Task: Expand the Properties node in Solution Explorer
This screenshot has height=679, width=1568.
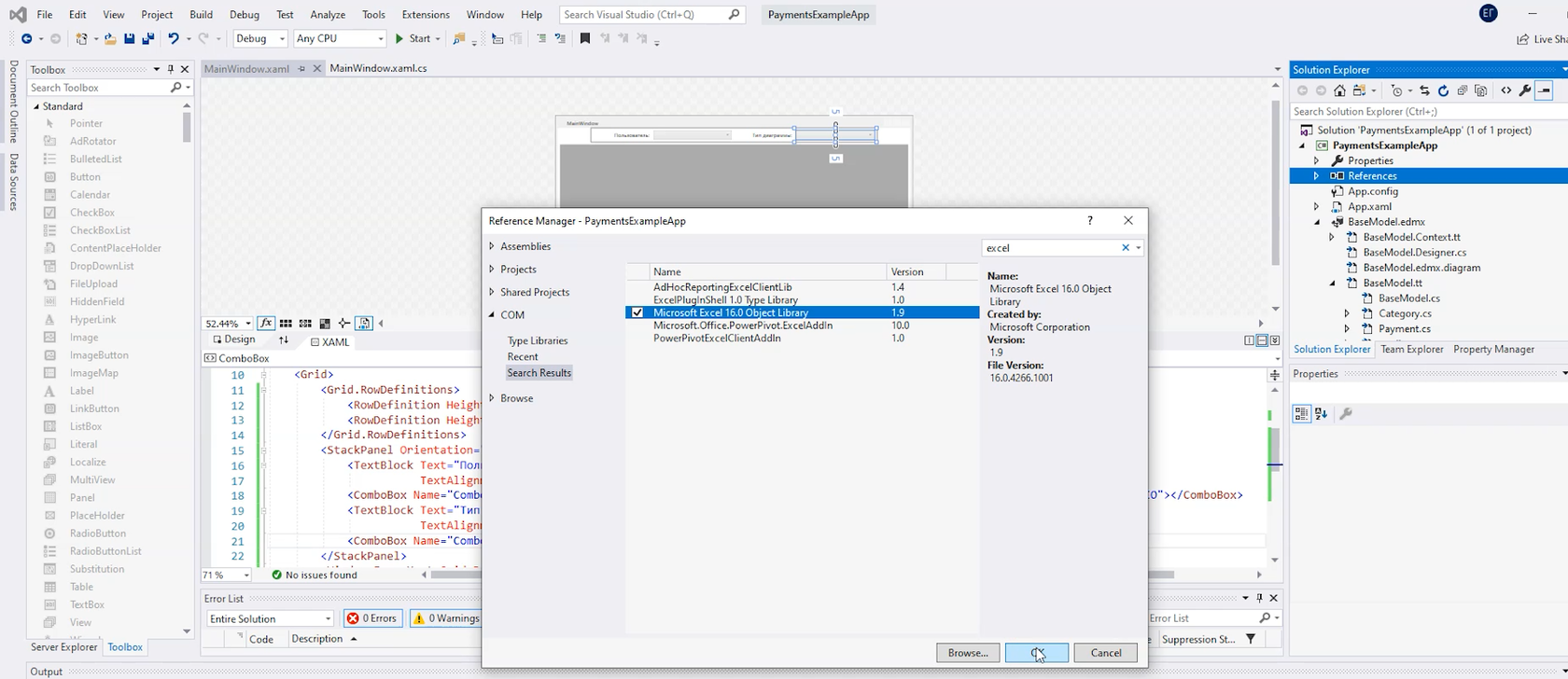Action: (x=1317, y=160)
